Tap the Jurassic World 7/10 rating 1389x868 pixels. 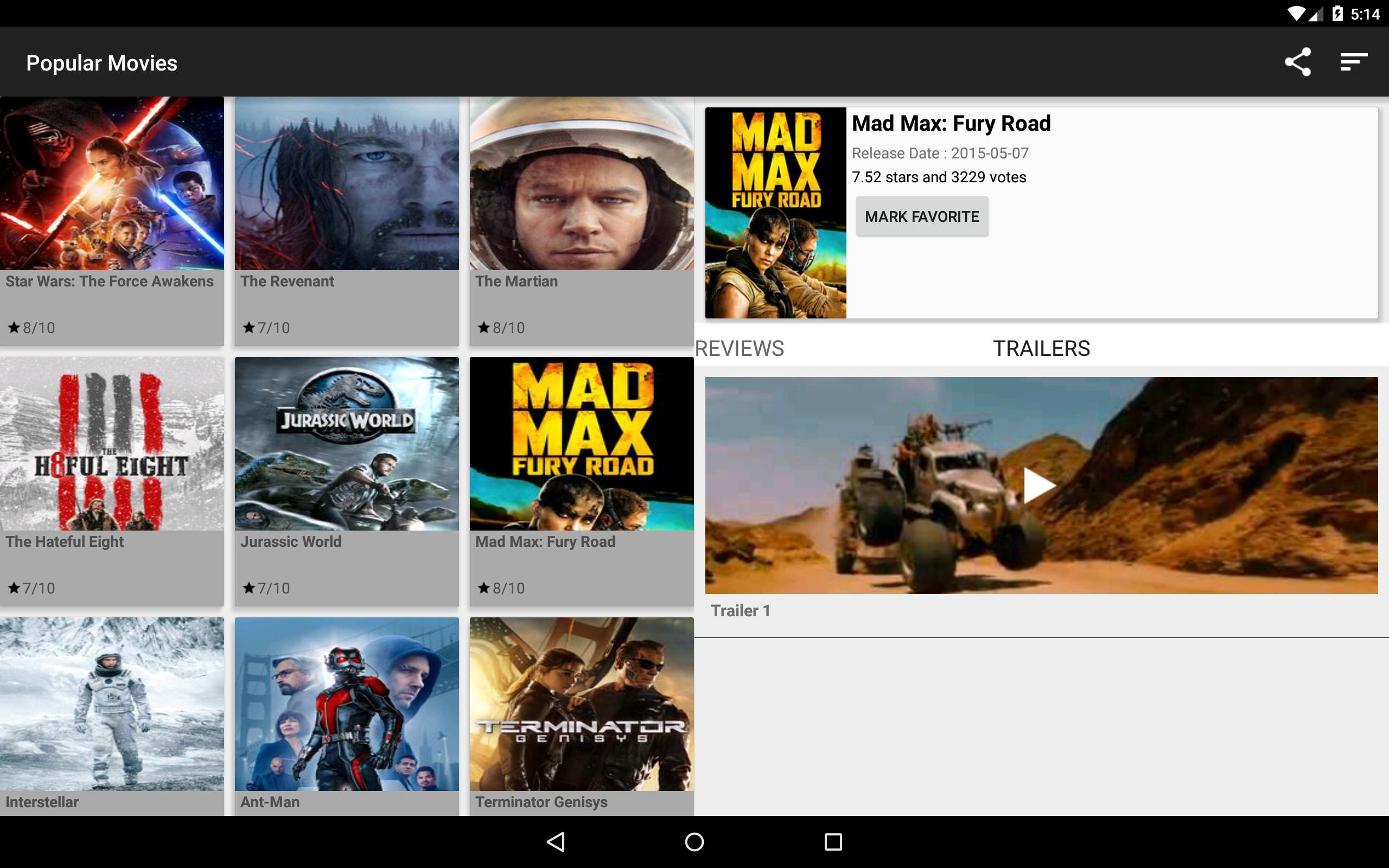tap(266, 588)
